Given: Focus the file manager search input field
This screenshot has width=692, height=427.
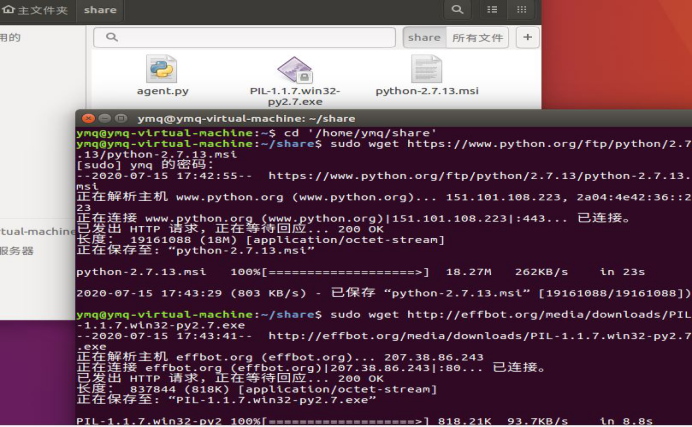Looking at the screenshot, I should [244, 37].
